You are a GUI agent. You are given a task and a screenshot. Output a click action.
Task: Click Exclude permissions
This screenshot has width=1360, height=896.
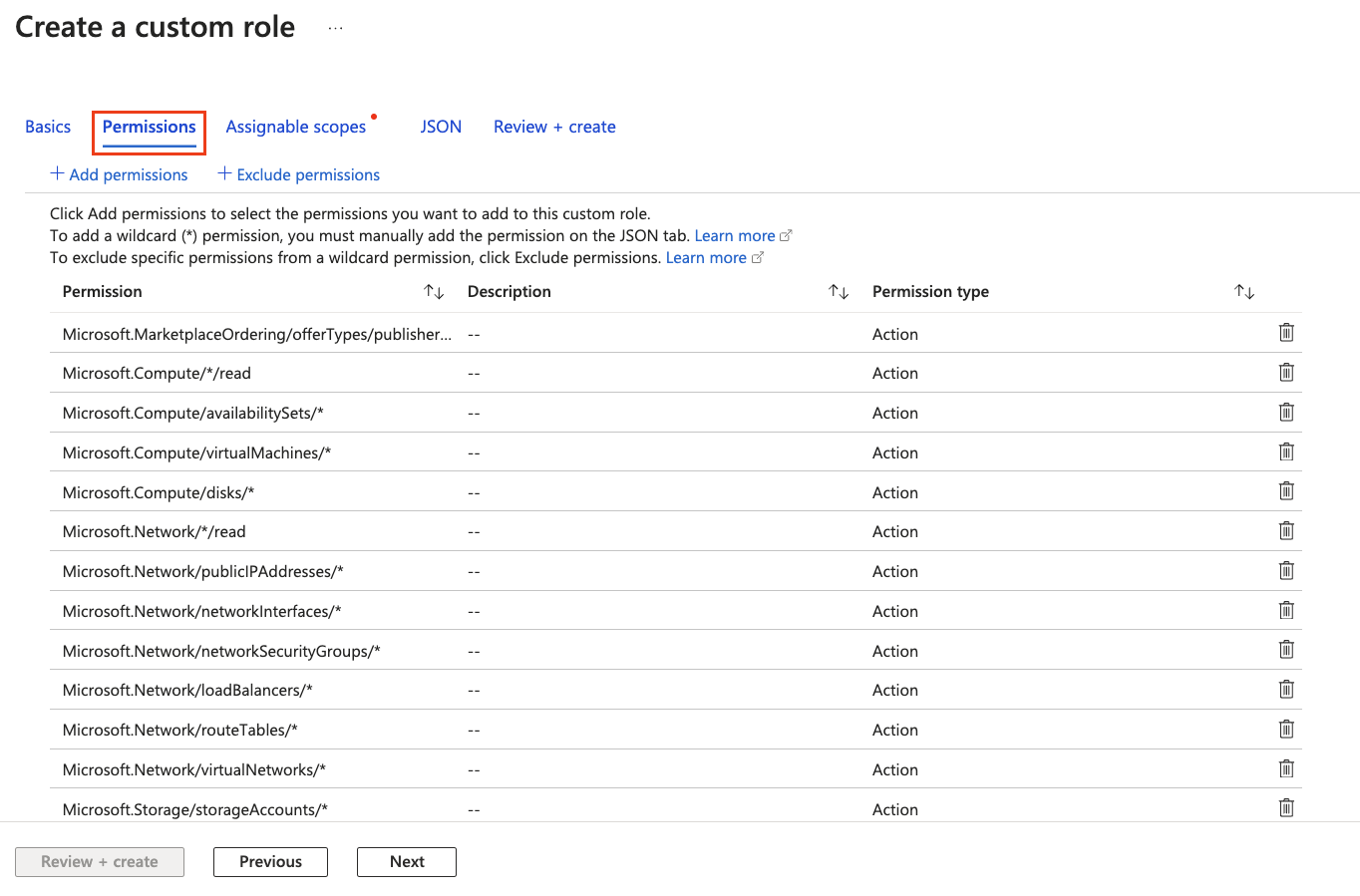(299, 174)
